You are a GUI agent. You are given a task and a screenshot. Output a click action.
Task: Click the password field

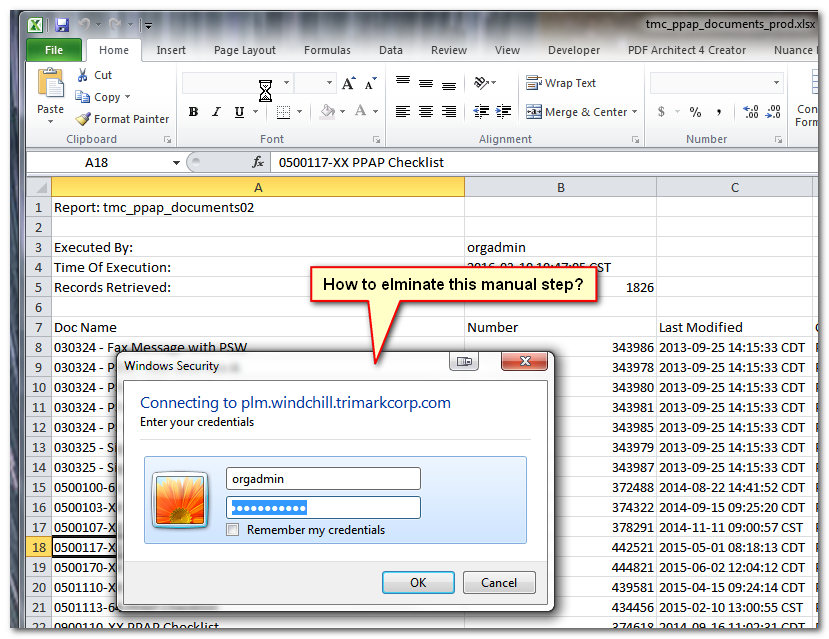323,508
